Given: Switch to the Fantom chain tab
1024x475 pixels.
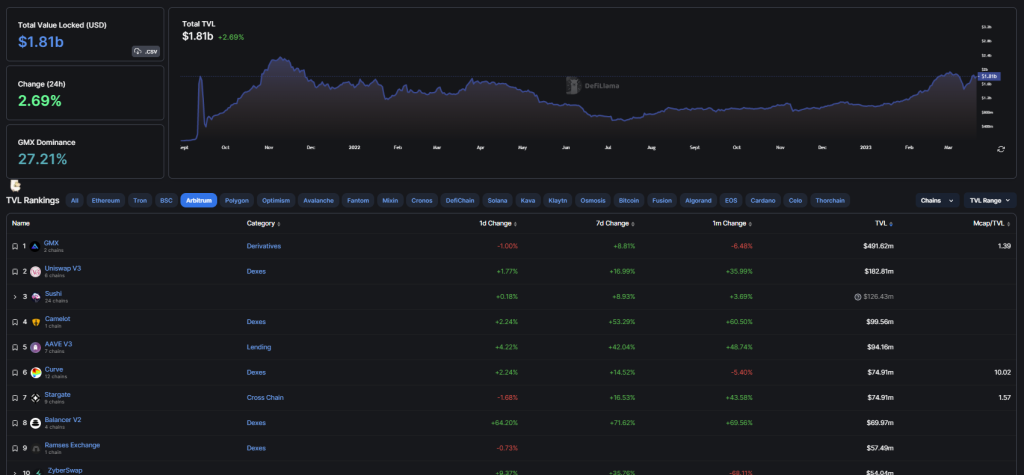Looking at the screenshot, I should coord(358,201).
